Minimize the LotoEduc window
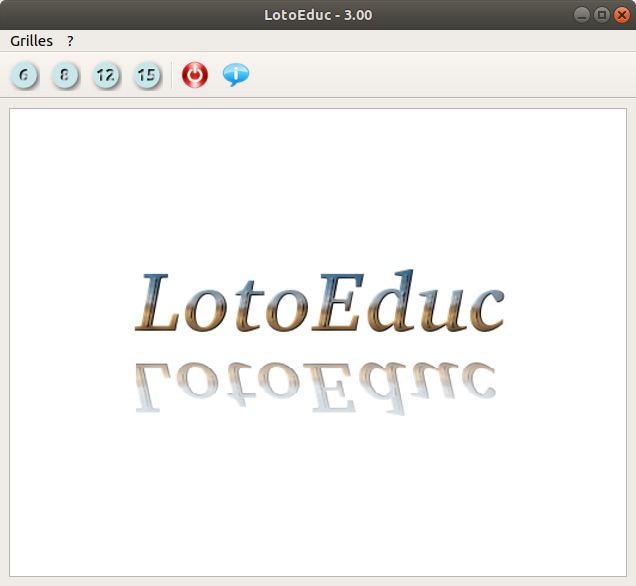 582,15
